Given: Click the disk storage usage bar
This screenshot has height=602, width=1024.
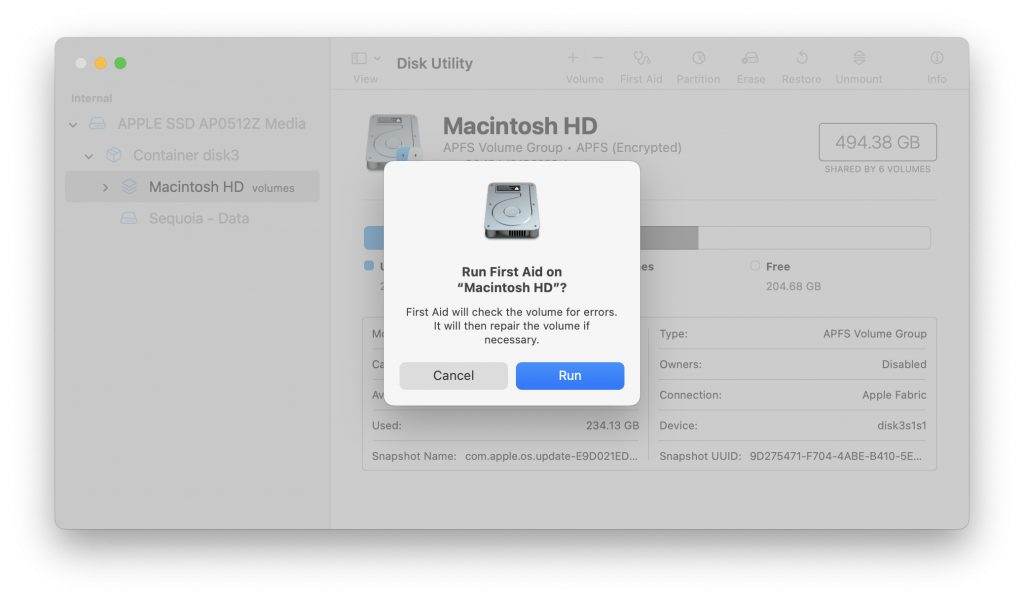Looking at the screenshot, I should point(800,238).
